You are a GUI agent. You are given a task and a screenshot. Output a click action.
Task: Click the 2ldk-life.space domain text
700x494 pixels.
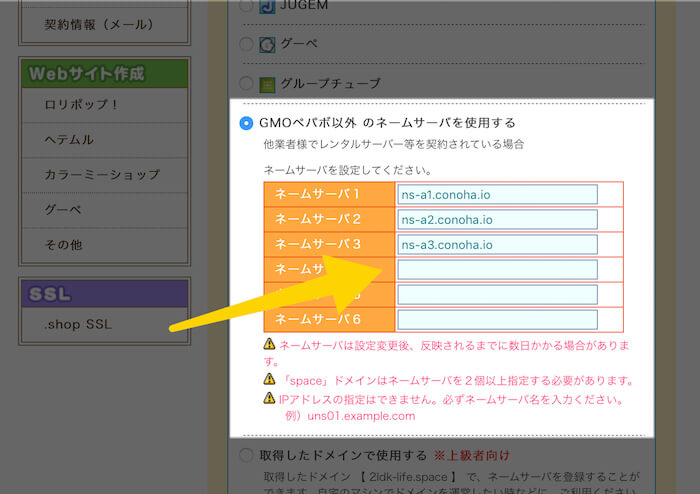[408, 477]
